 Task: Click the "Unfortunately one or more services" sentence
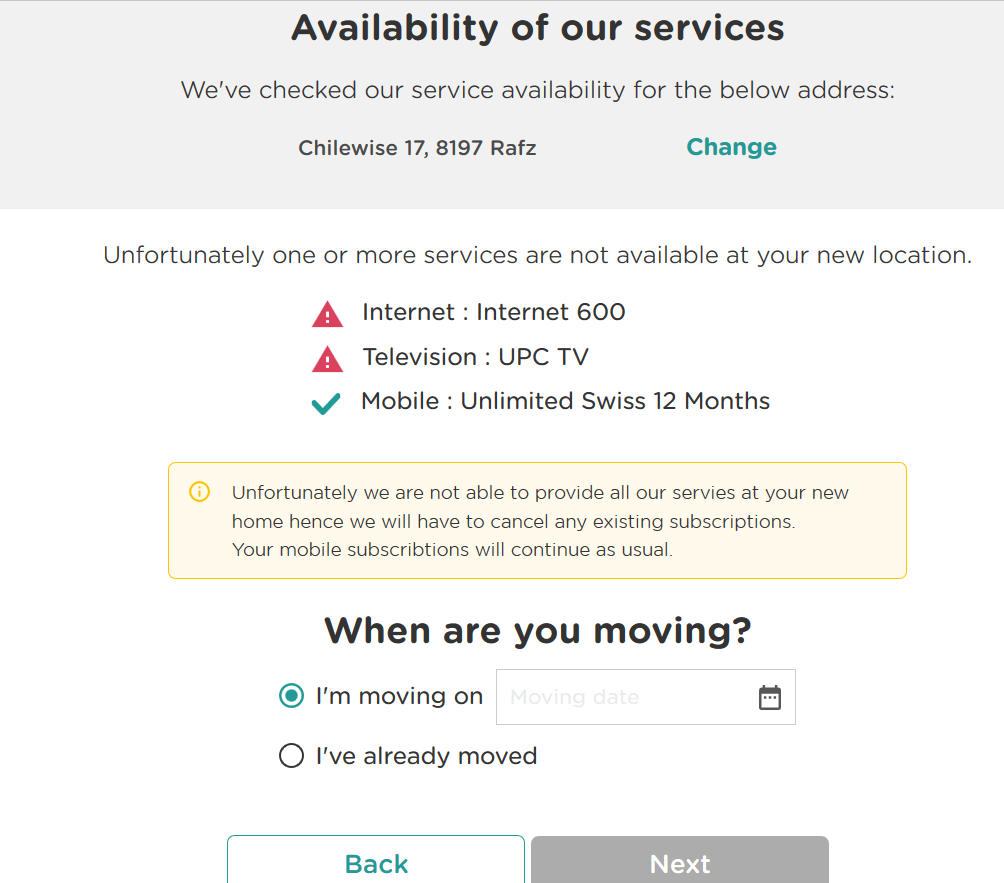click(537, 255)
